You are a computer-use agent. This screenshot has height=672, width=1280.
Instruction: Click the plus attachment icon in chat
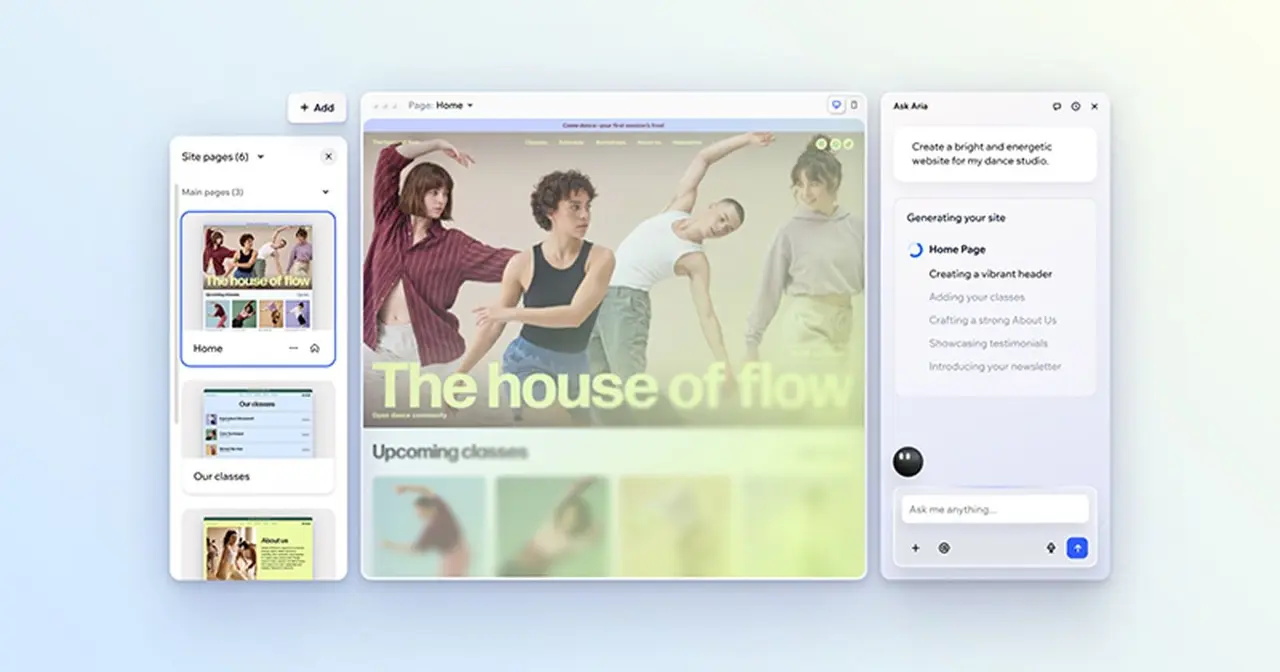pyautogui.click(x=915, y=548)
